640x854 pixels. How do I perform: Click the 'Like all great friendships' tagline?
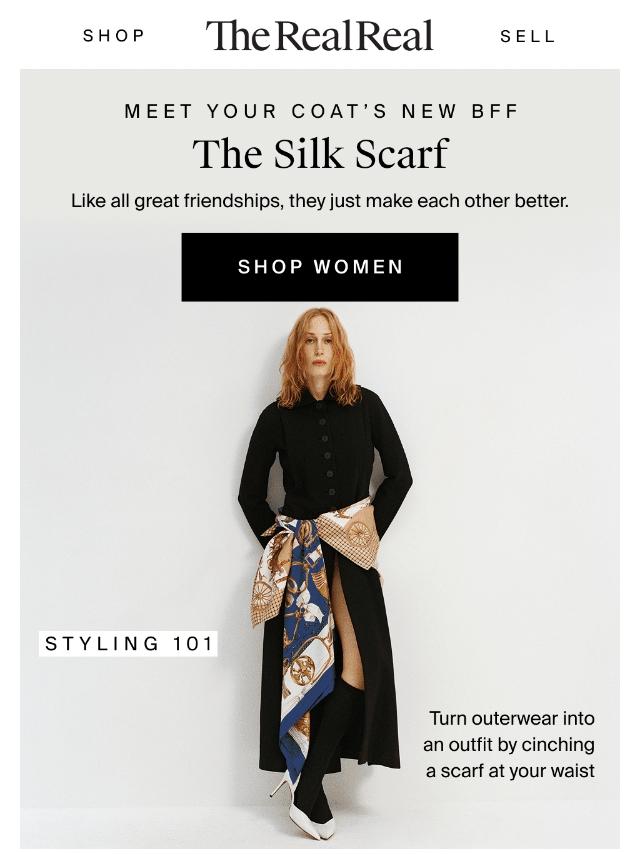click(320, 201)
